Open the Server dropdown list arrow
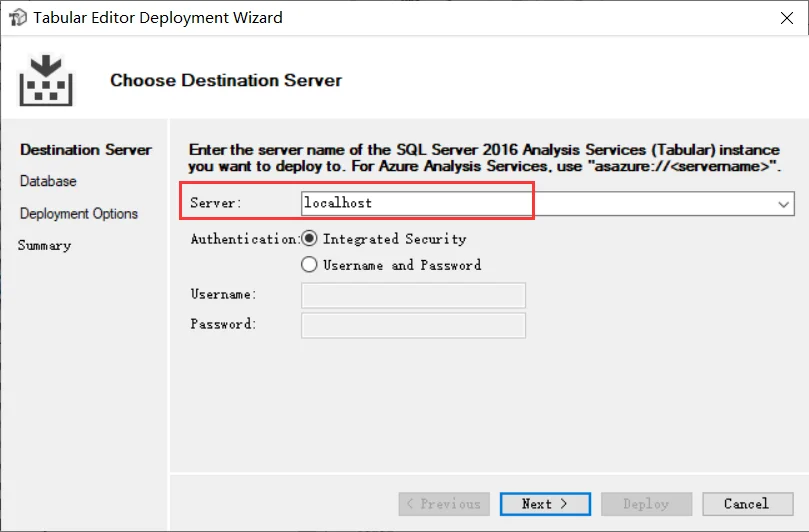Viewport: 809px width, 532px height. (x=783, y=204)
